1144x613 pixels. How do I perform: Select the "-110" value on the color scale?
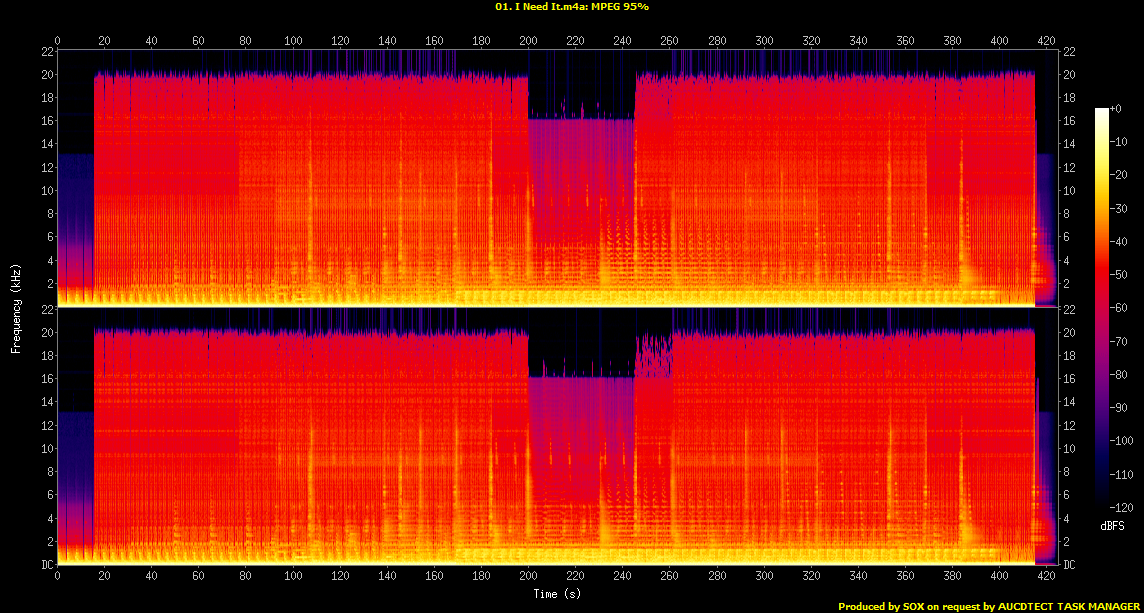1121,474
